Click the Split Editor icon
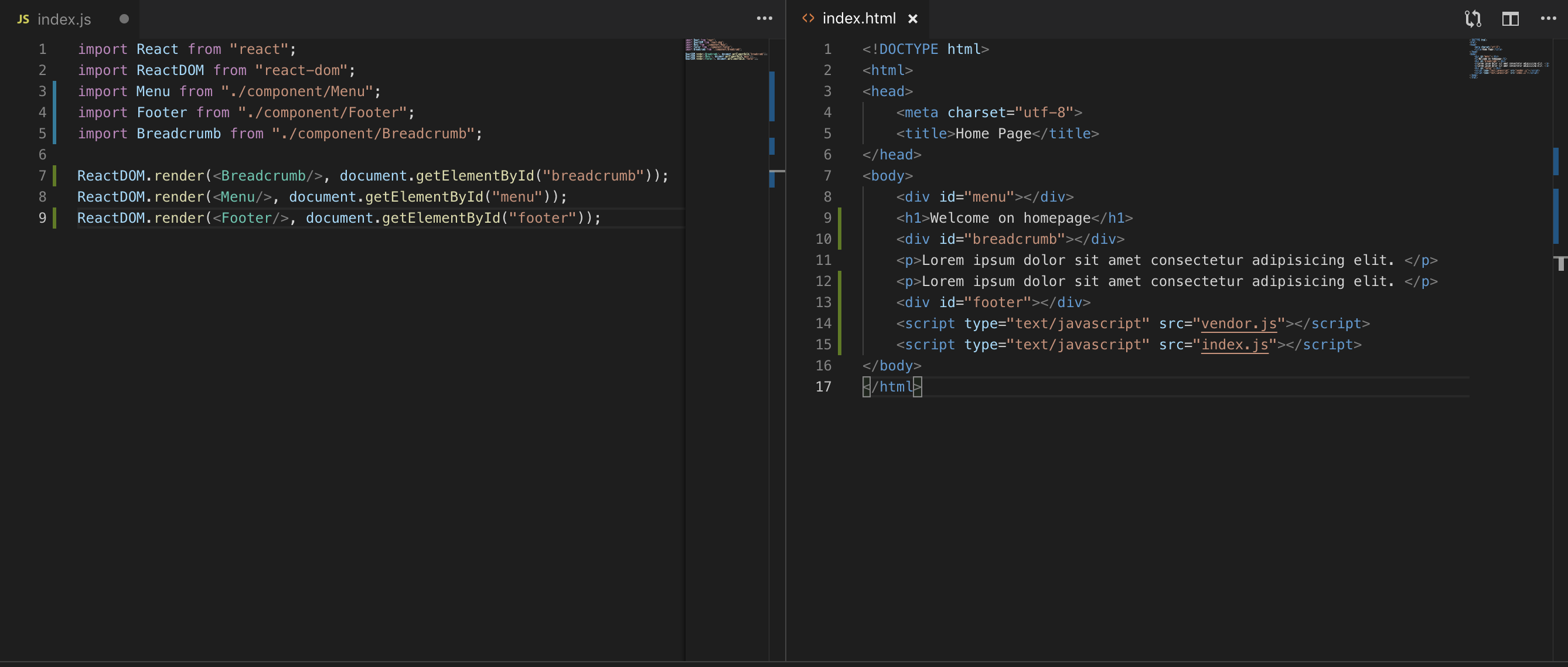The image size is (1568, 667). [1510, 19]
